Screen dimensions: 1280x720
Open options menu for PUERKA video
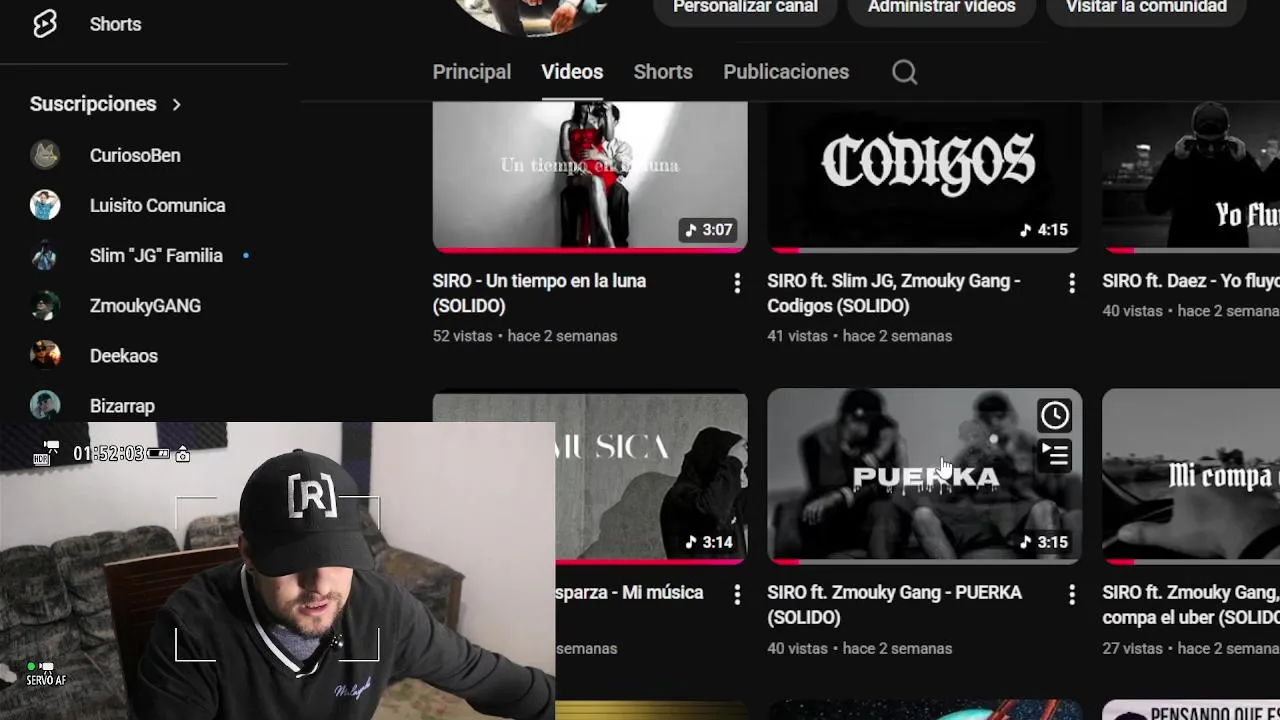click(x=1072, y=595)
